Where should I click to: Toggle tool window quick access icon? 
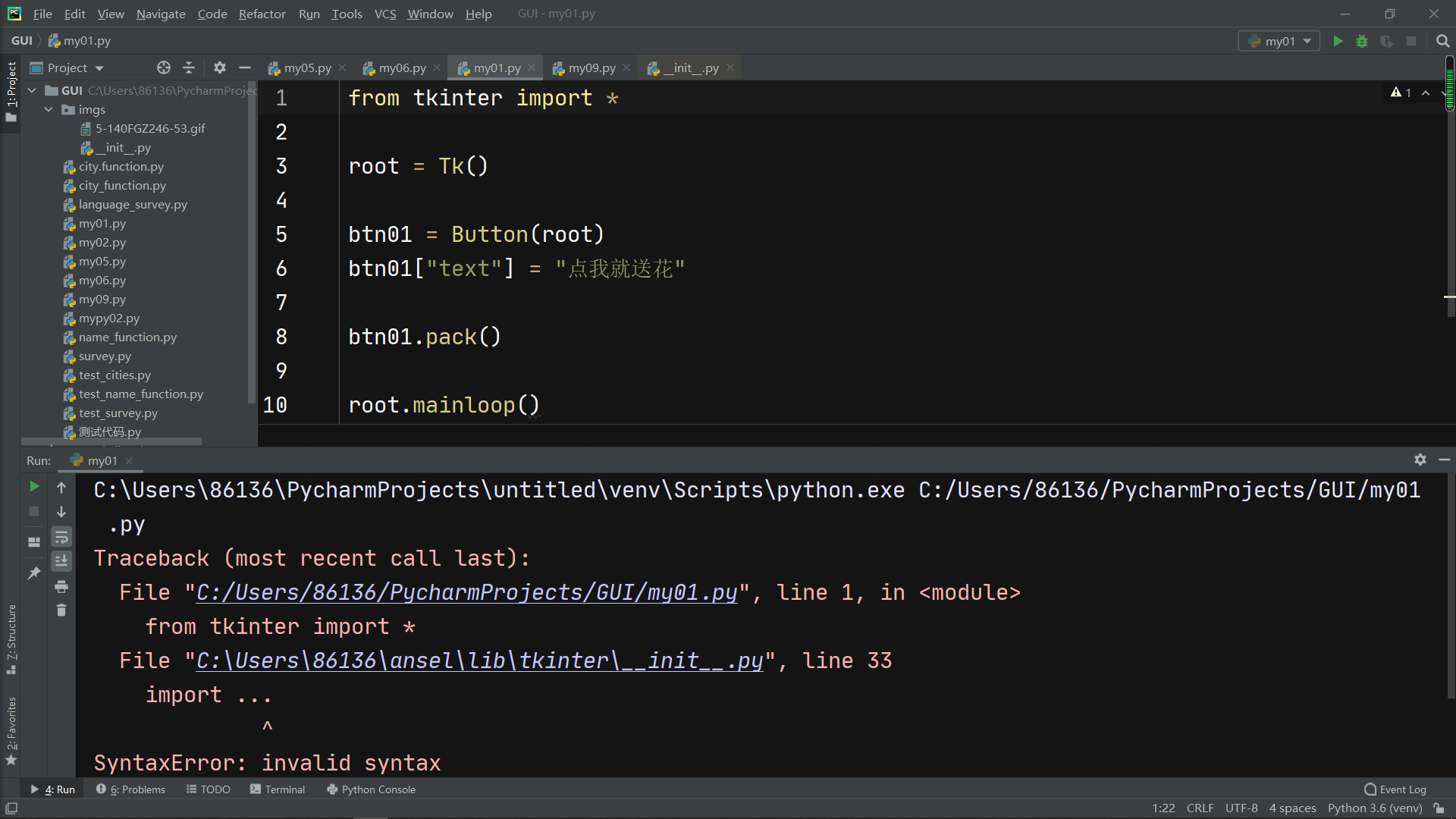coord(11,808)
